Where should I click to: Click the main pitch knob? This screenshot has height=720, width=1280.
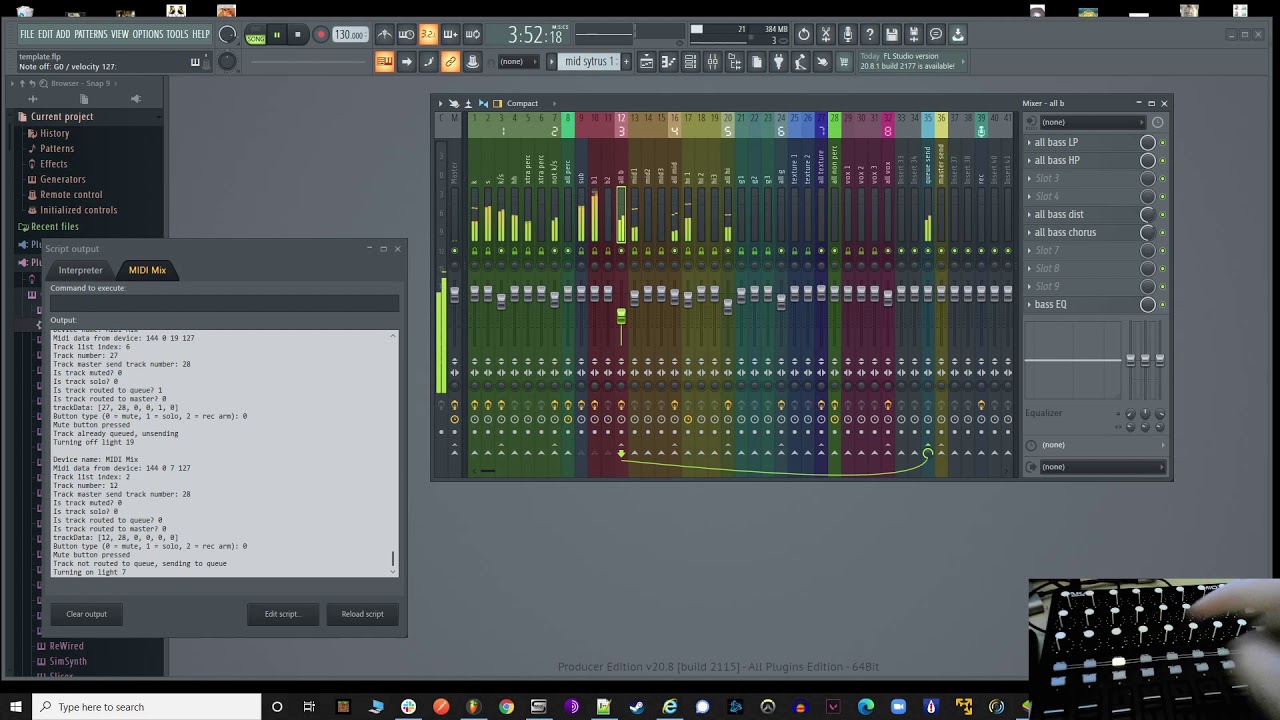pyautogui.click(x=227, y=62)
